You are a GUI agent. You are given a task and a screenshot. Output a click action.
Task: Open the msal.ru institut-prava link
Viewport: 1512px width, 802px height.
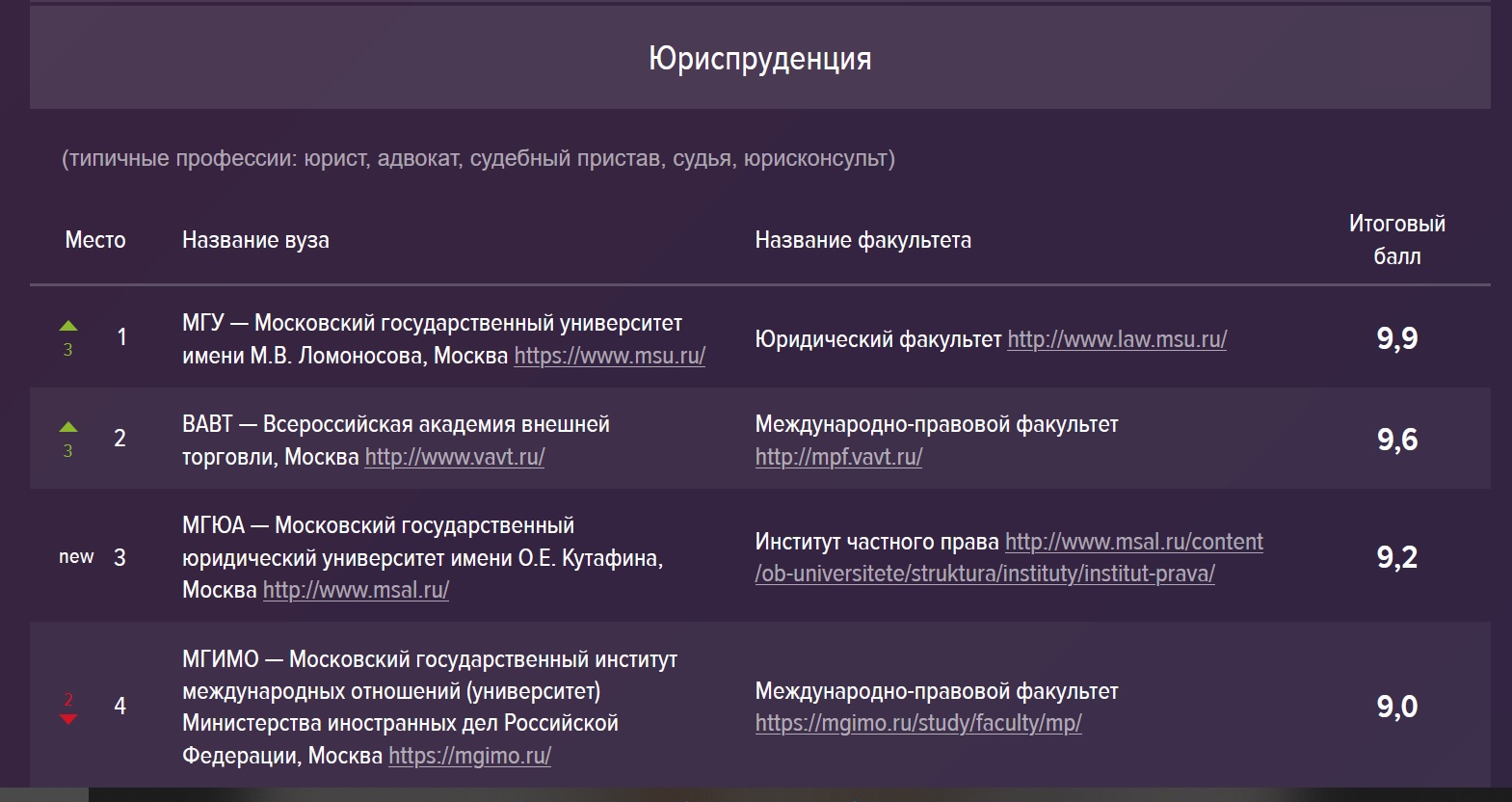[x=1009, y=557]
